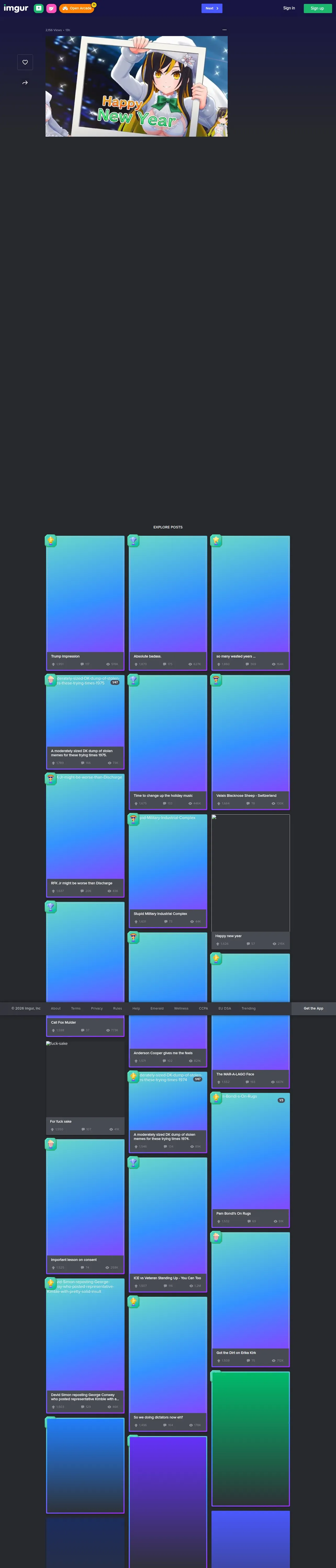Open Privacy in the footer bar
Screen dimensions: 336x1568
(x=97, y=1008)
